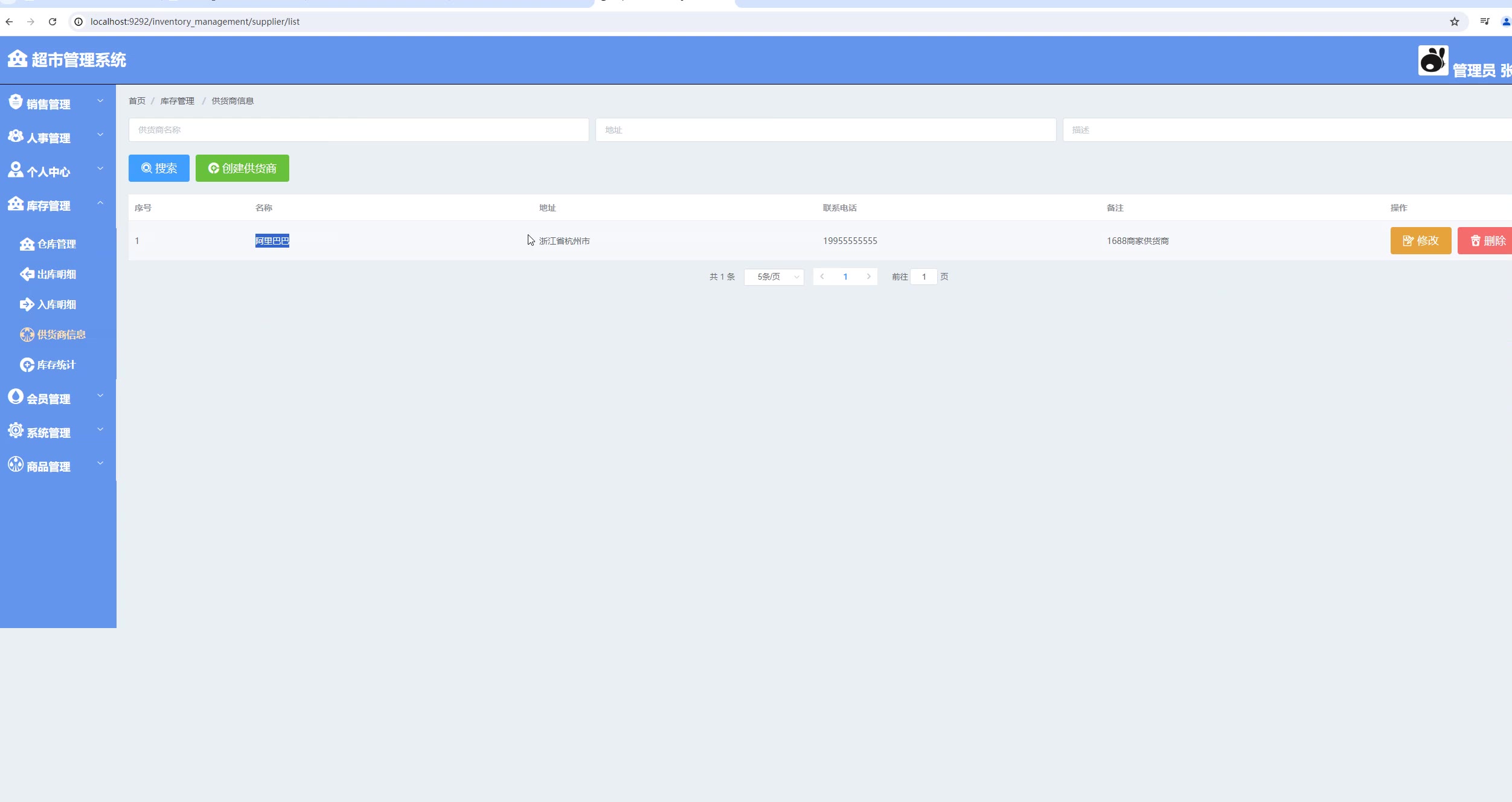Click the 供货商信息 breadcrumb text
The height and width of the screenshot is (802, 1512).
tap(232, 101)
